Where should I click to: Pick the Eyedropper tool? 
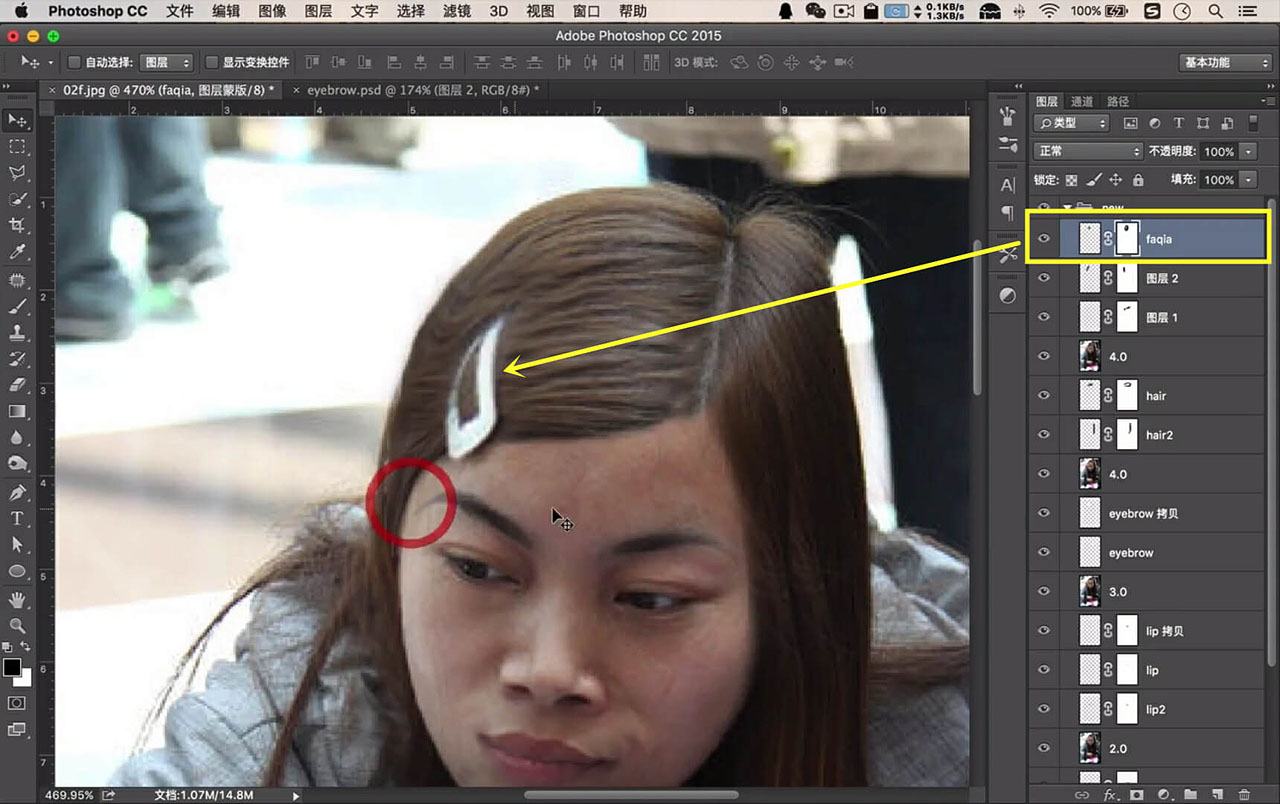17,252
